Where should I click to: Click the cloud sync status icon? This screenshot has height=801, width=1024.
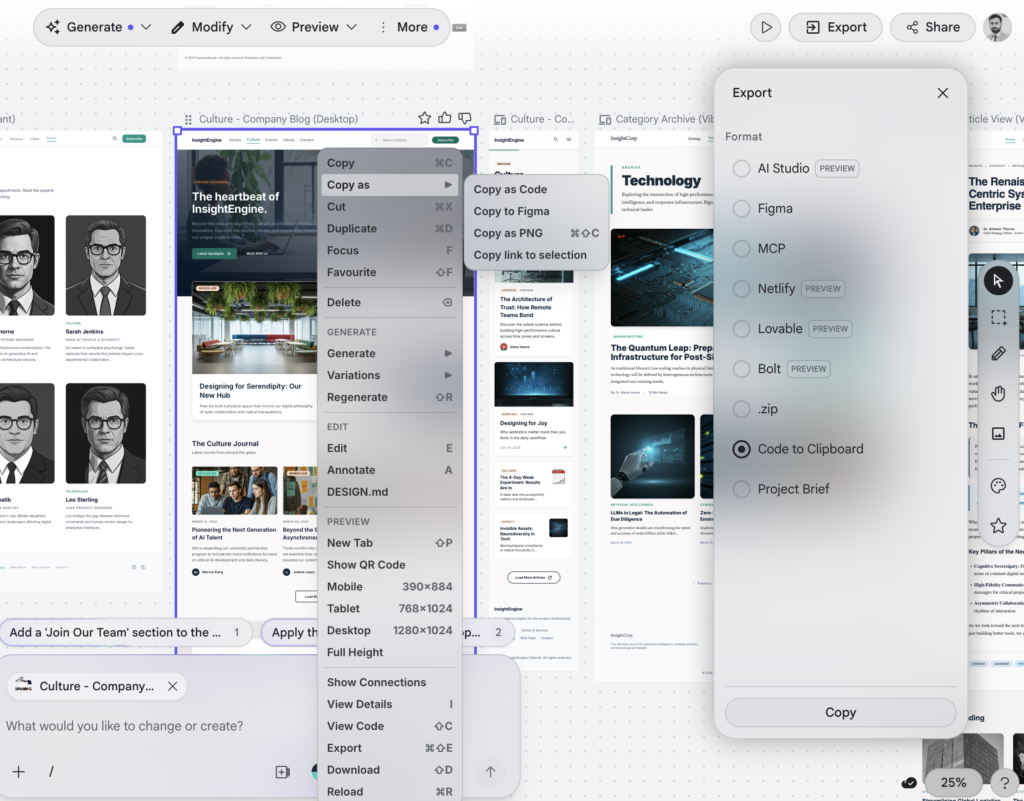[x=909, y=782]
